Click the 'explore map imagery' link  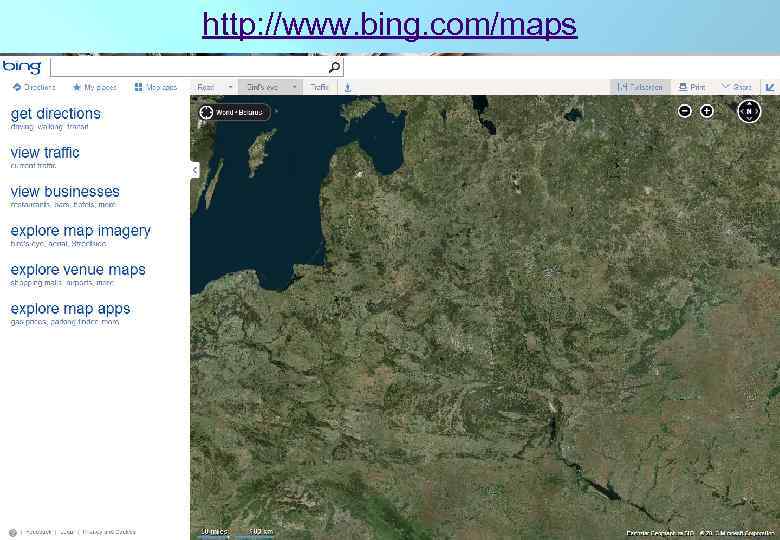tap(80, 231)
